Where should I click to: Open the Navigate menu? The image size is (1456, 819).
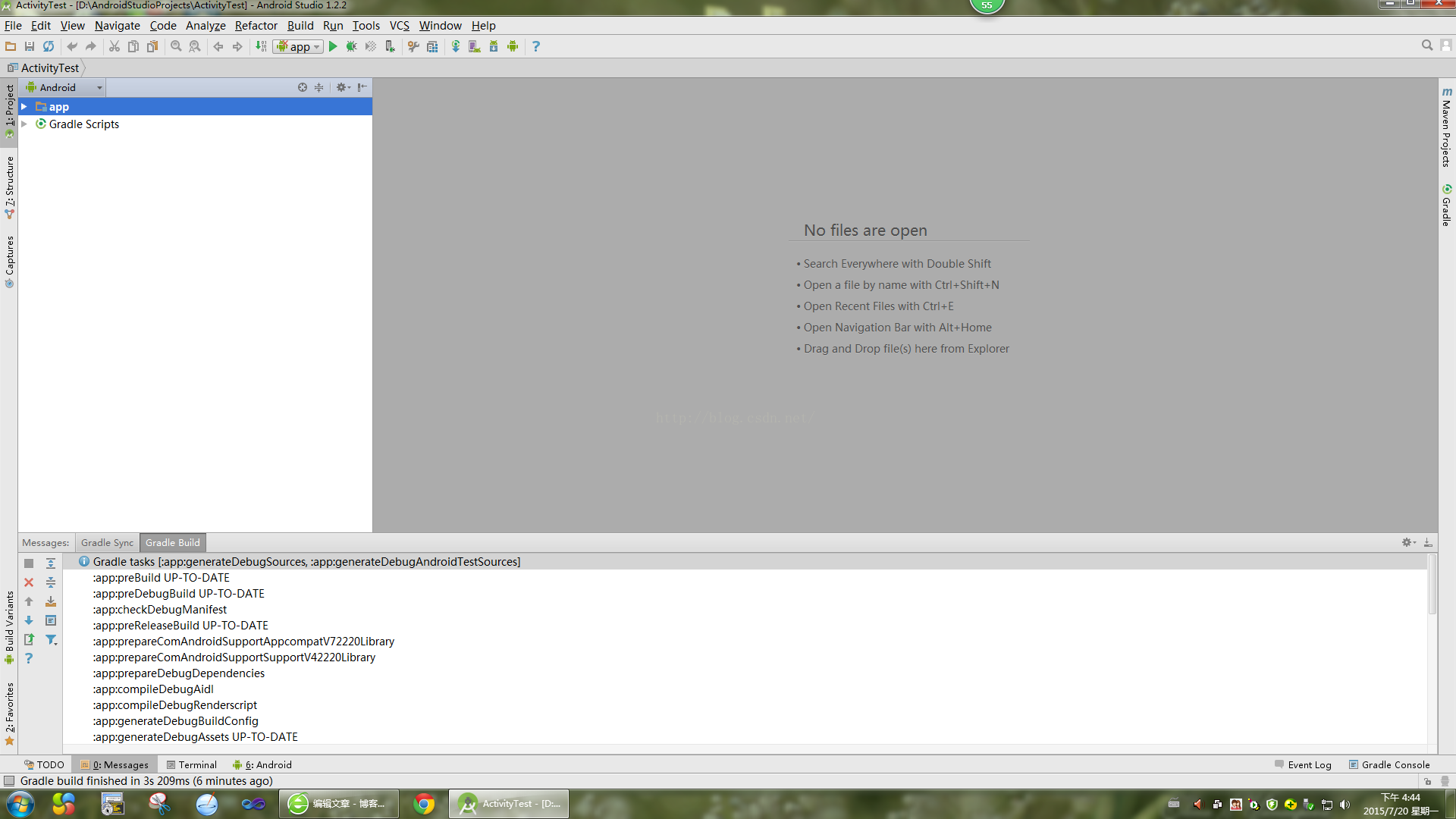point(117,25)
